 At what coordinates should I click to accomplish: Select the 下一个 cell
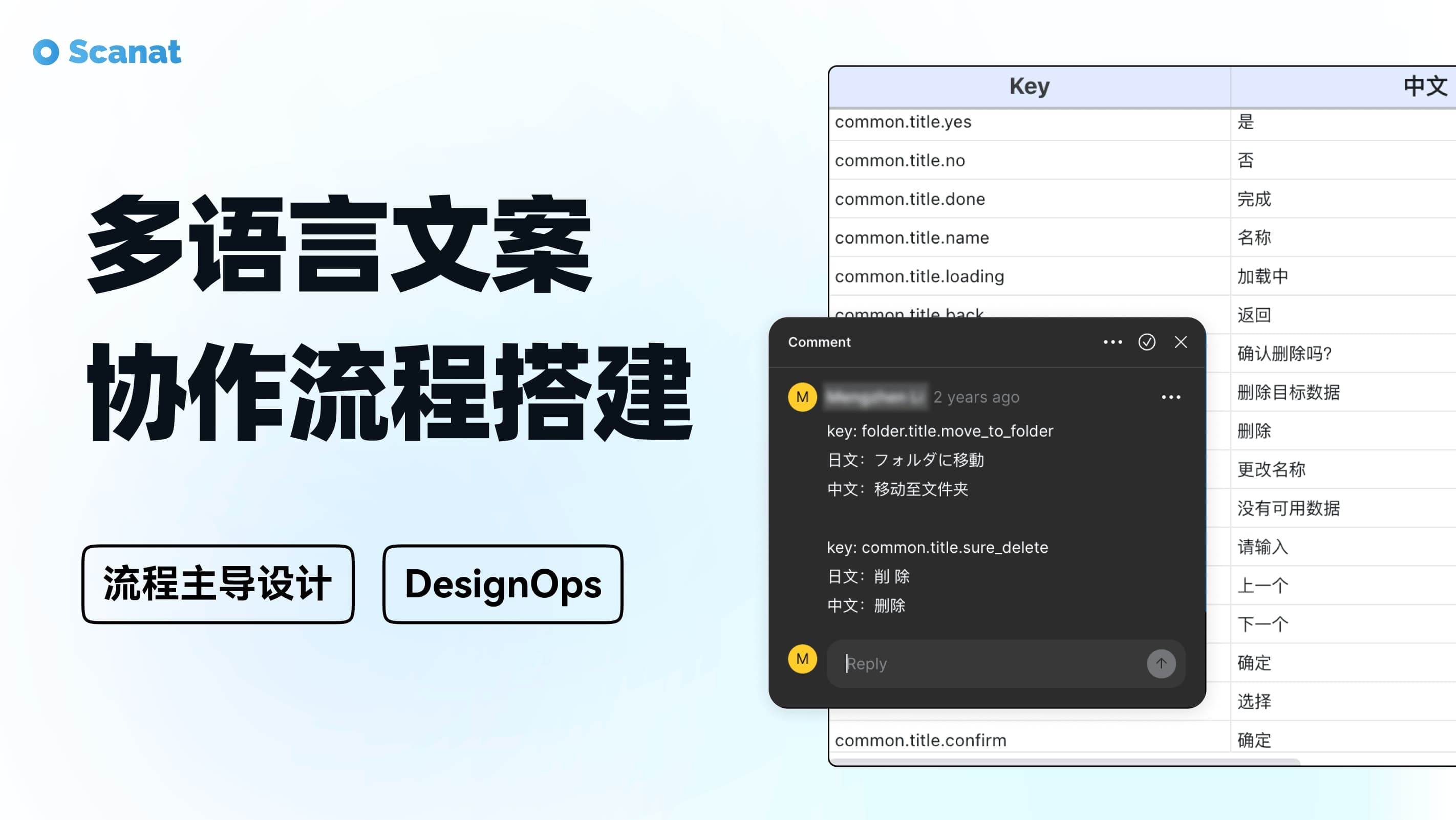(x=1343, y=624)
